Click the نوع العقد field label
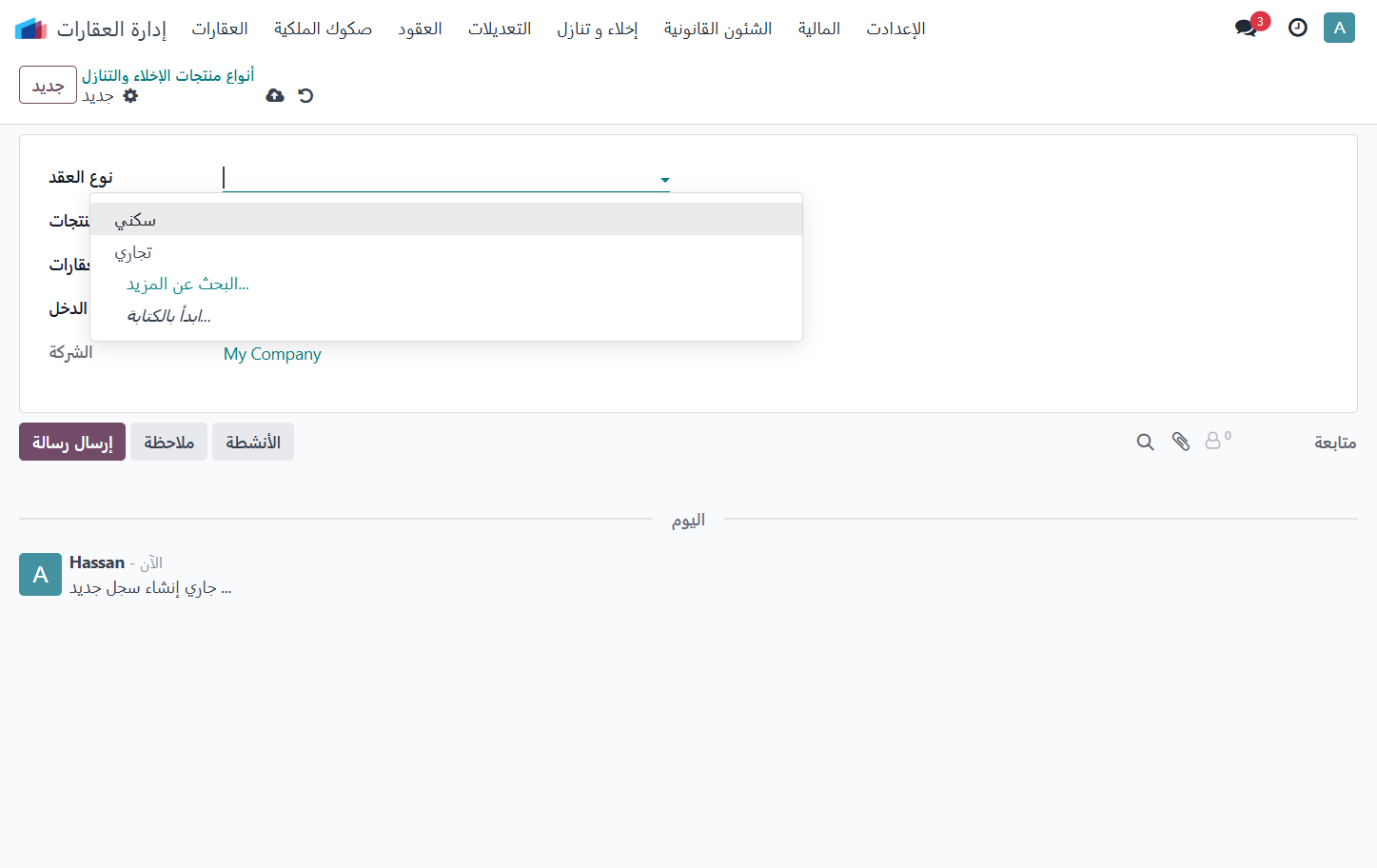 (81, 177)
